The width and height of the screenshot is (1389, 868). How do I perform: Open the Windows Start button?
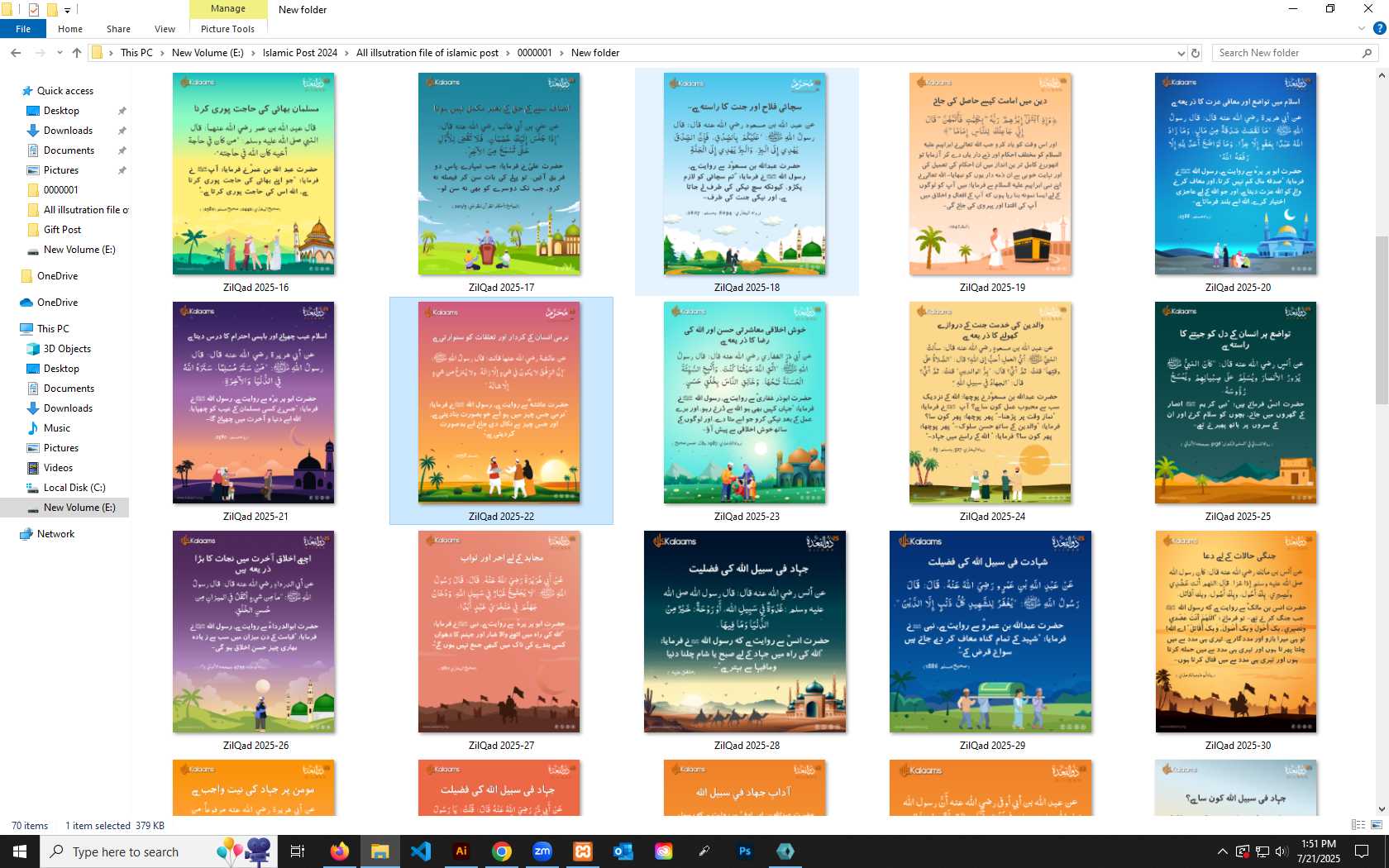pos(20,851)
